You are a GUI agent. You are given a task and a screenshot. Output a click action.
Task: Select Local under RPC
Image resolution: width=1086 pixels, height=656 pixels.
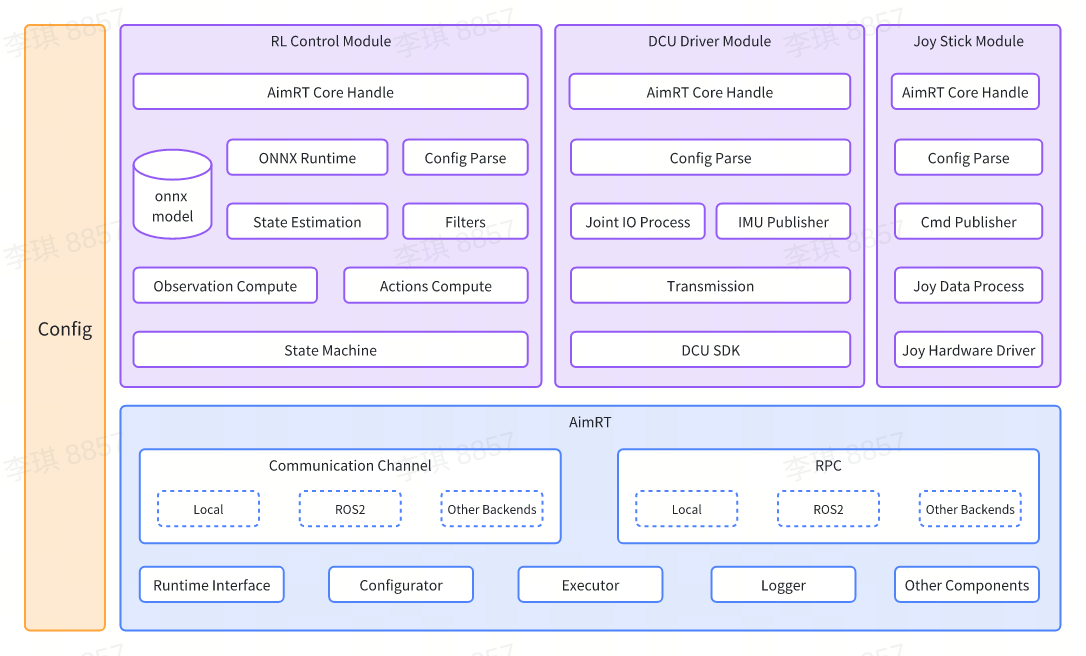(686, 509)
